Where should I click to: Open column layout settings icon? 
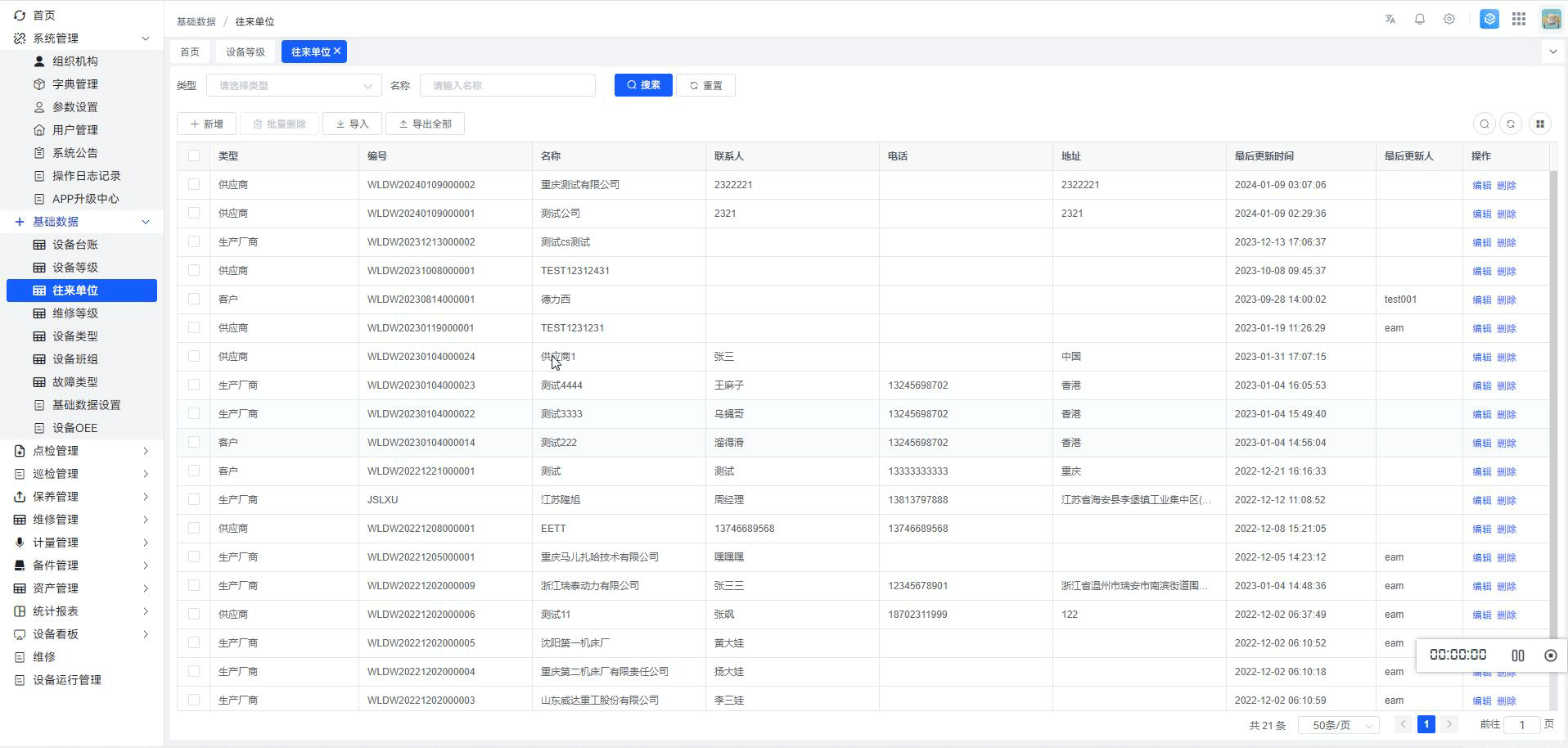click(1540, 124)
